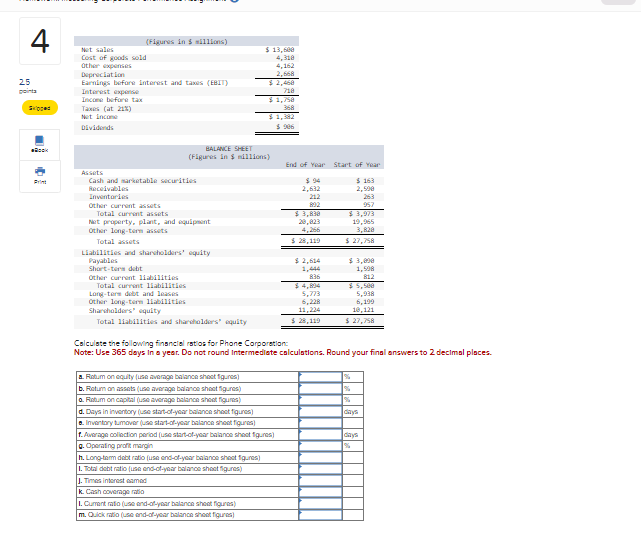The height and width of the screenshot is (540, 641).
Task: Click the Interest expense label
Action: click(x=110, y=92)
